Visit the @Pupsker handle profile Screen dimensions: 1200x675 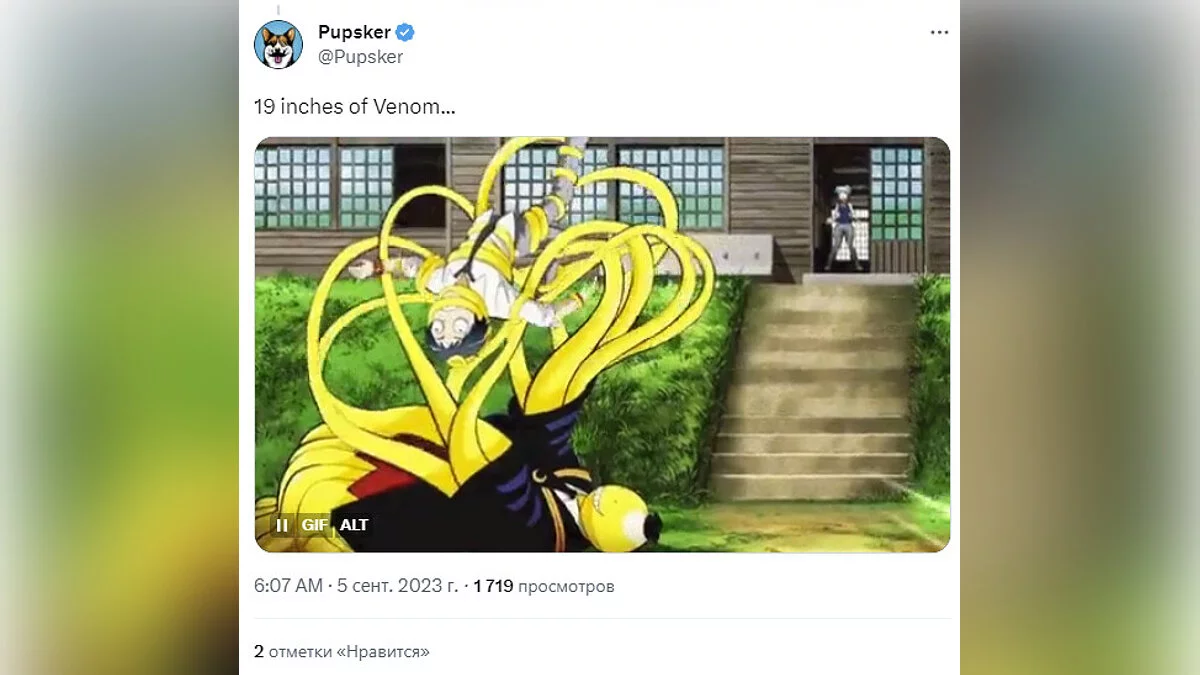click(360, 57)
